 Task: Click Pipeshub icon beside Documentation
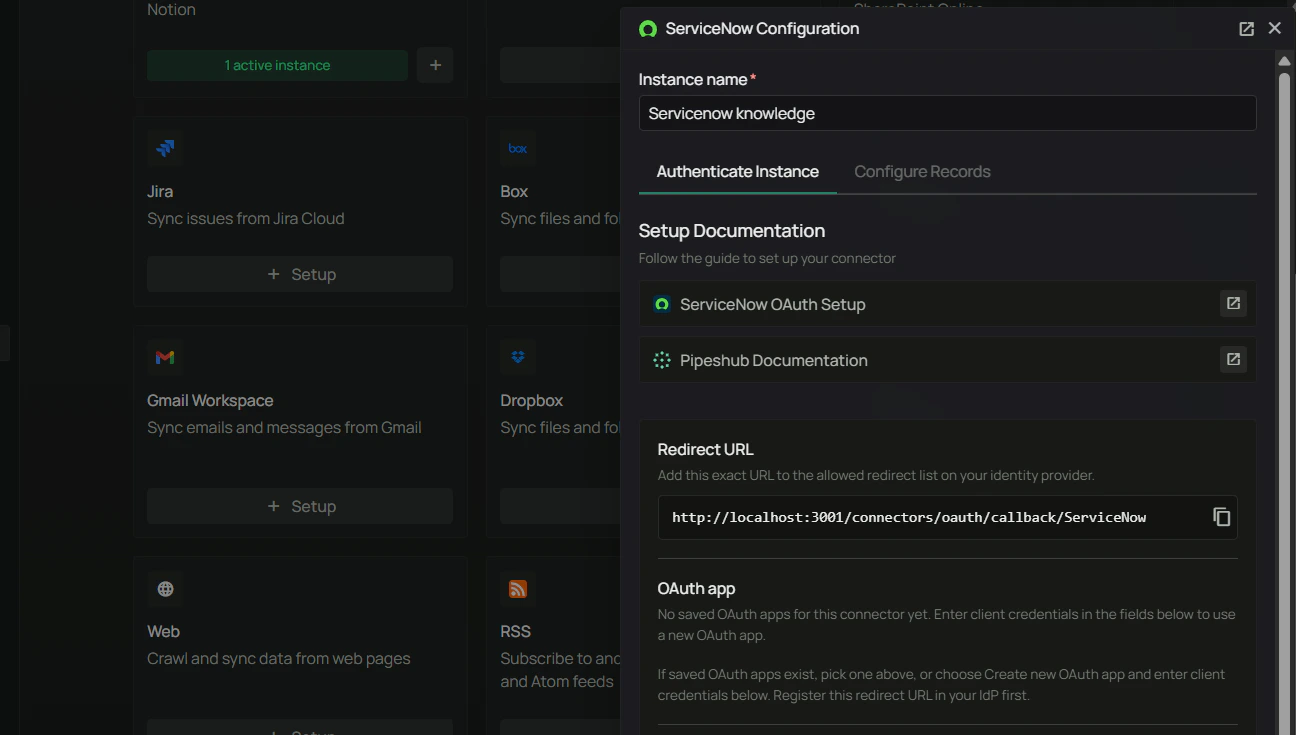(661, 360)
